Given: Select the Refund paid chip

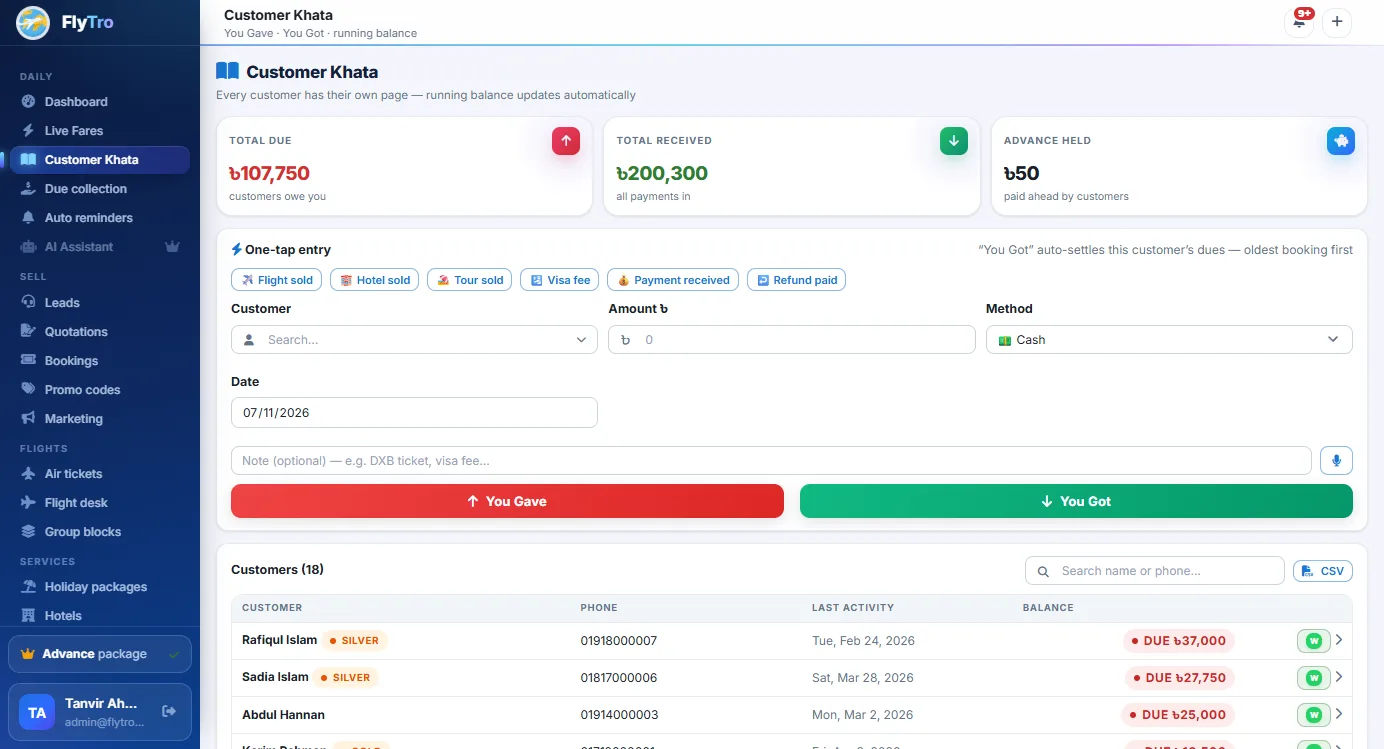Looking at the screenshot, I should point(796,280).
